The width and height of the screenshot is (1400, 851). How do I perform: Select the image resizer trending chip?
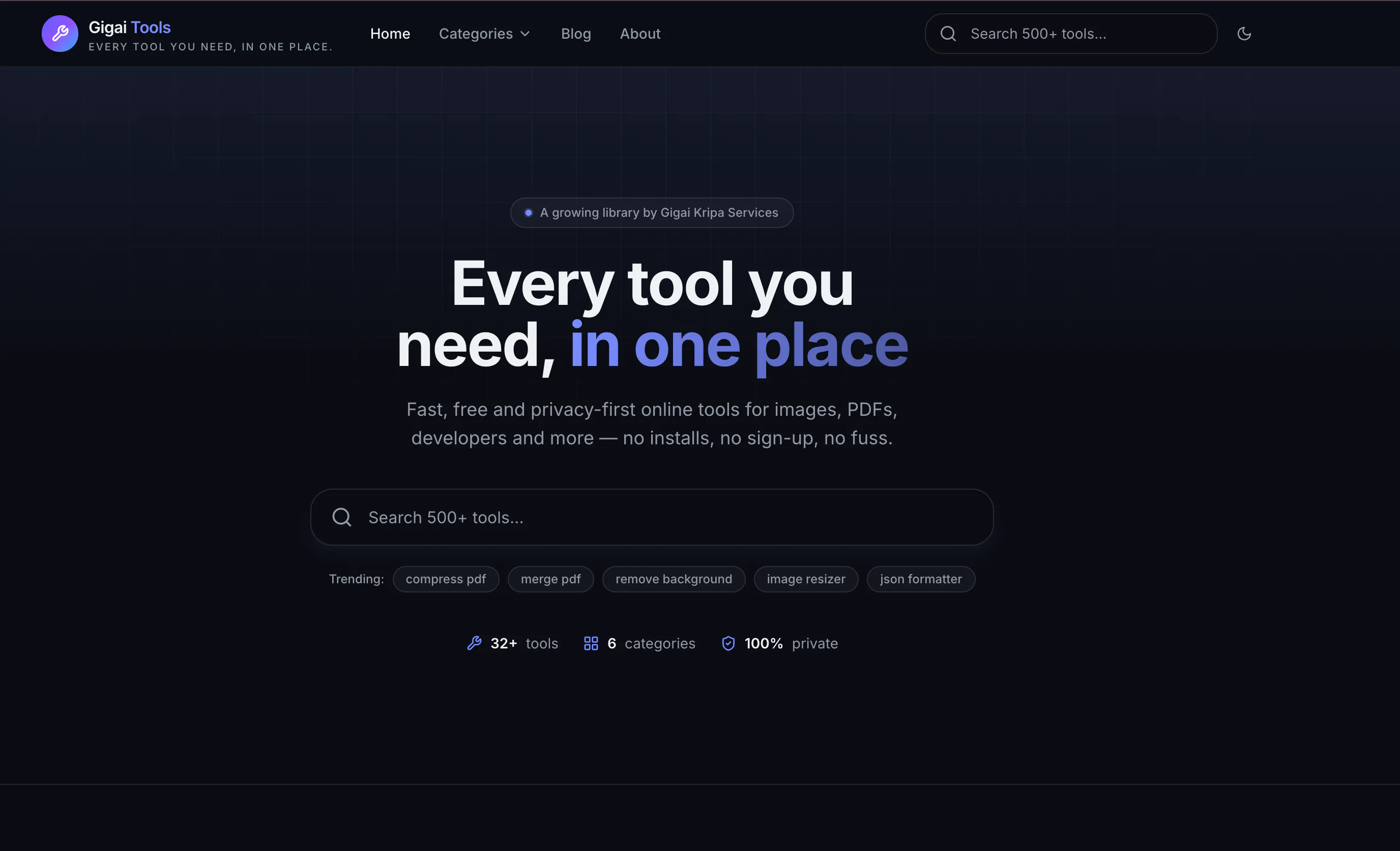point(806,579)
